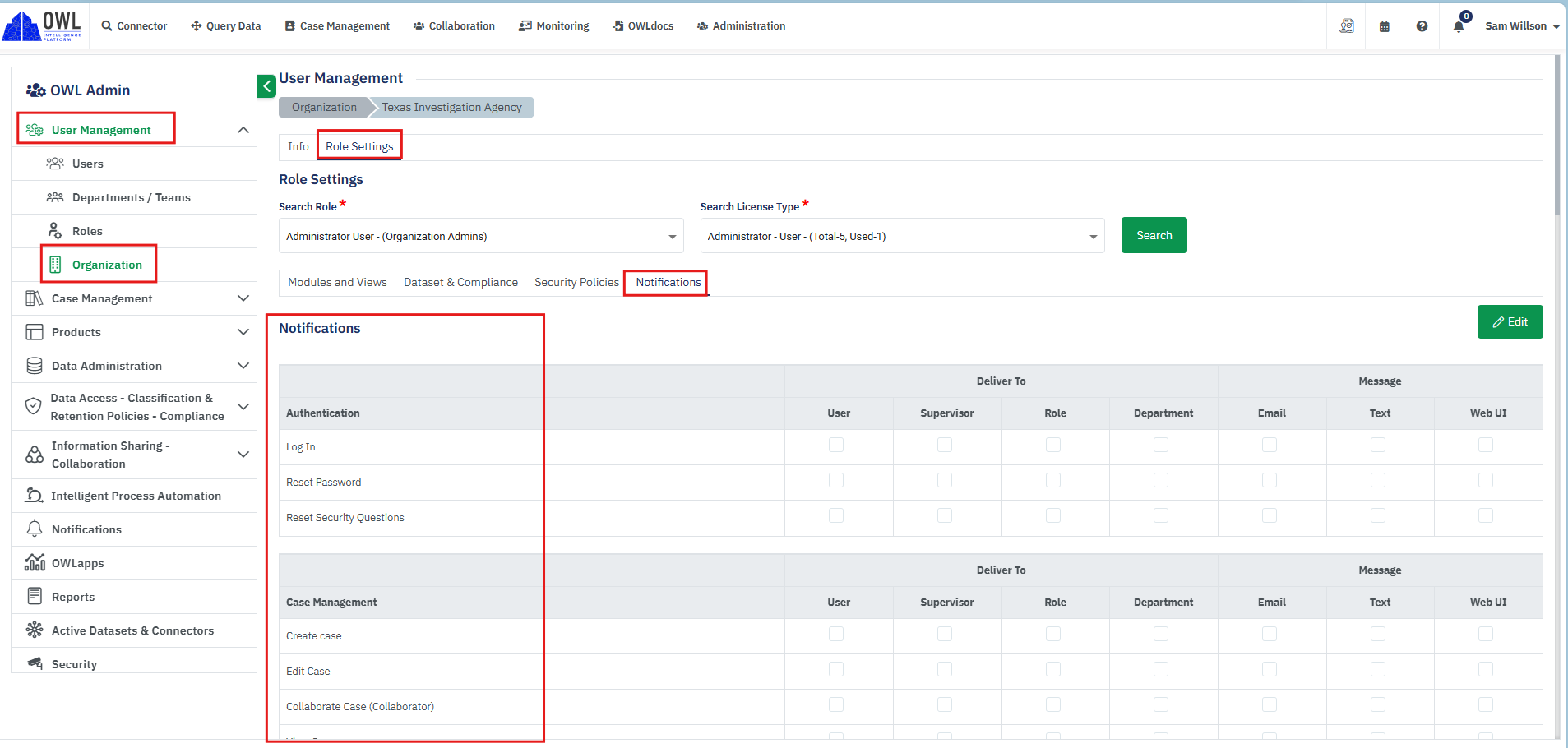
Task: Open the Query Data menu
Action: [226, 26]
